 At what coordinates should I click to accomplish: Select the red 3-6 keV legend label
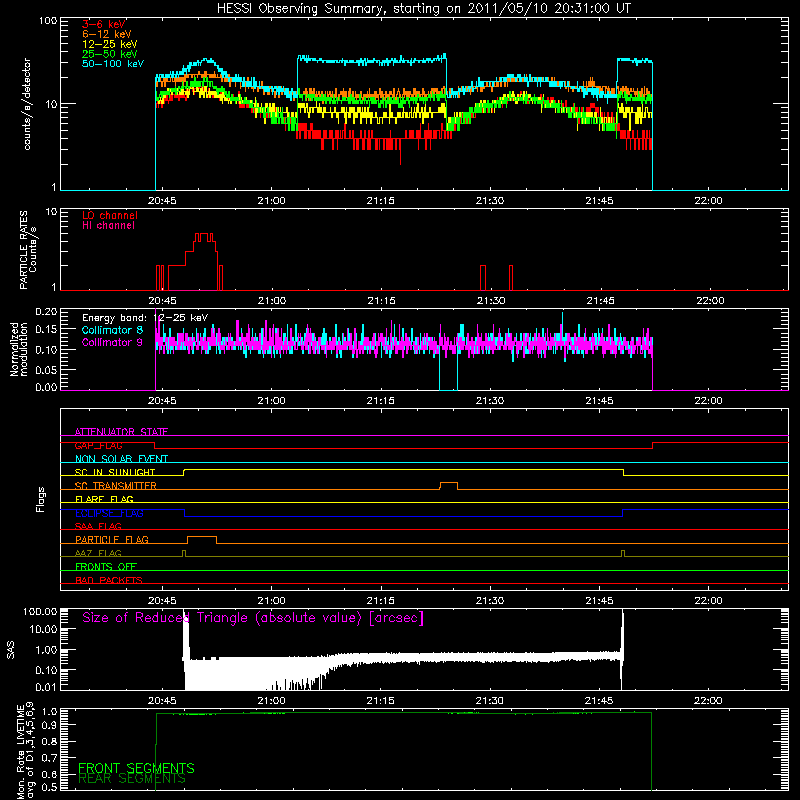click(104, 24)
